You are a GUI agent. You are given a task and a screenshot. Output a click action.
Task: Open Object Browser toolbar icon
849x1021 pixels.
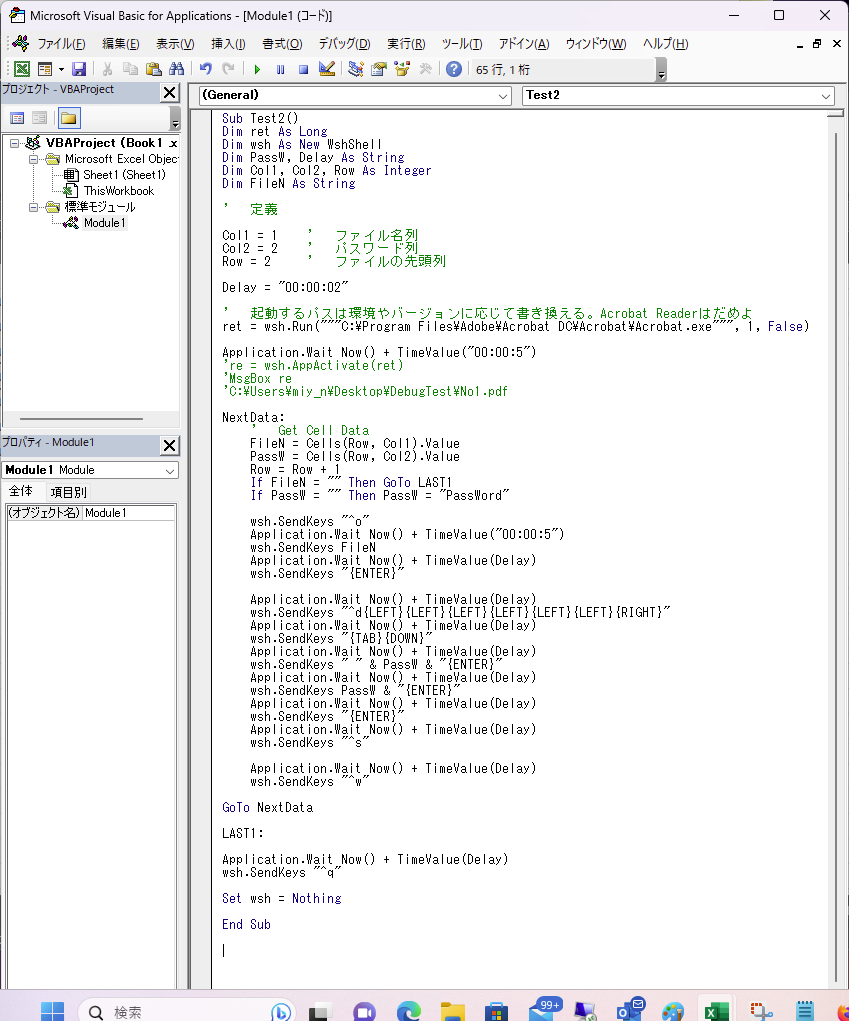(x=402, y=68)
